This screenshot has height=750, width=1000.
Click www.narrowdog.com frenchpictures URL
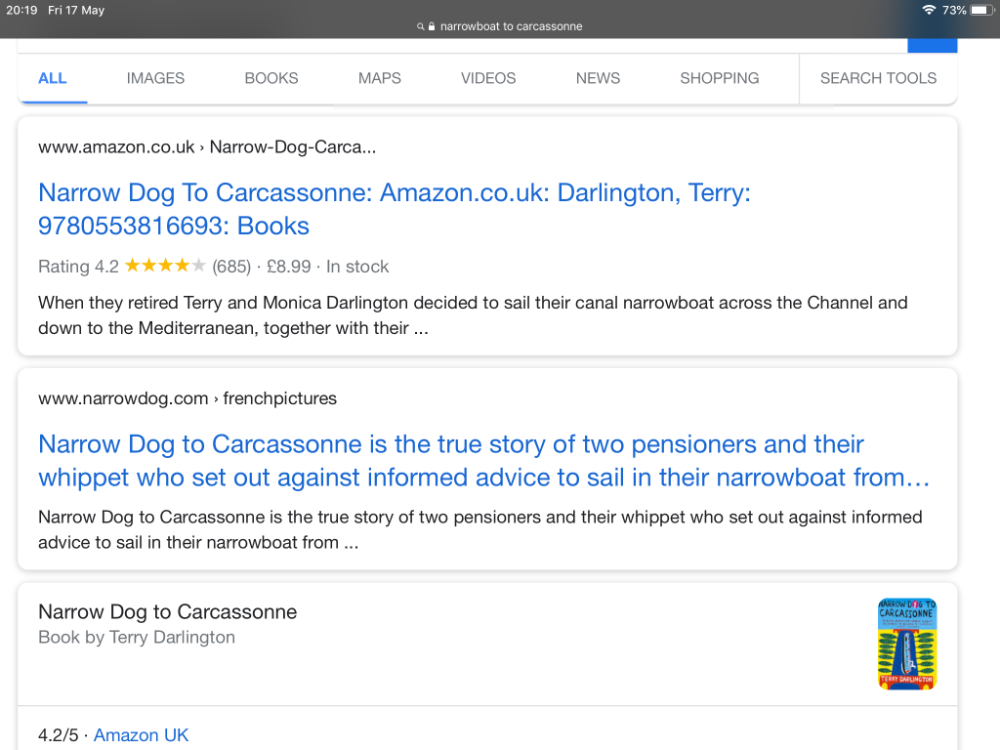(187, 398)
